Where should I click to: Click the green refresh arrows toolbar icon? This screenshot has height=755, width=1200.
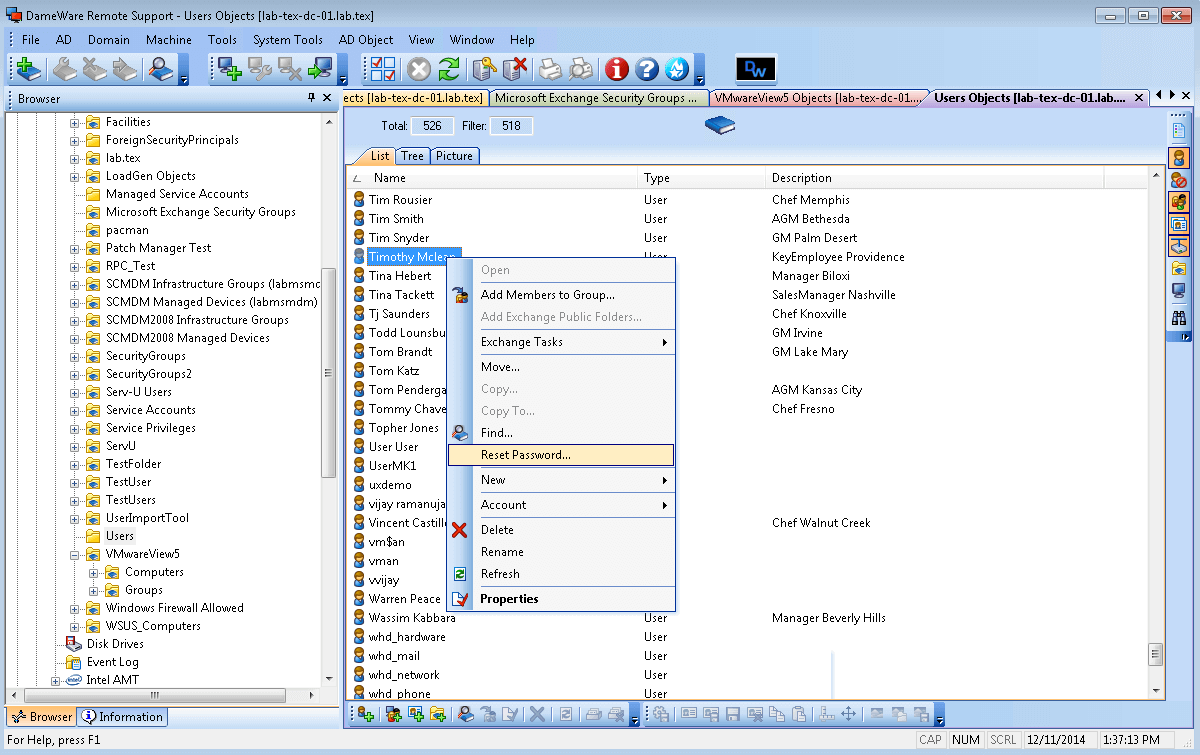(x=449, y=69)
